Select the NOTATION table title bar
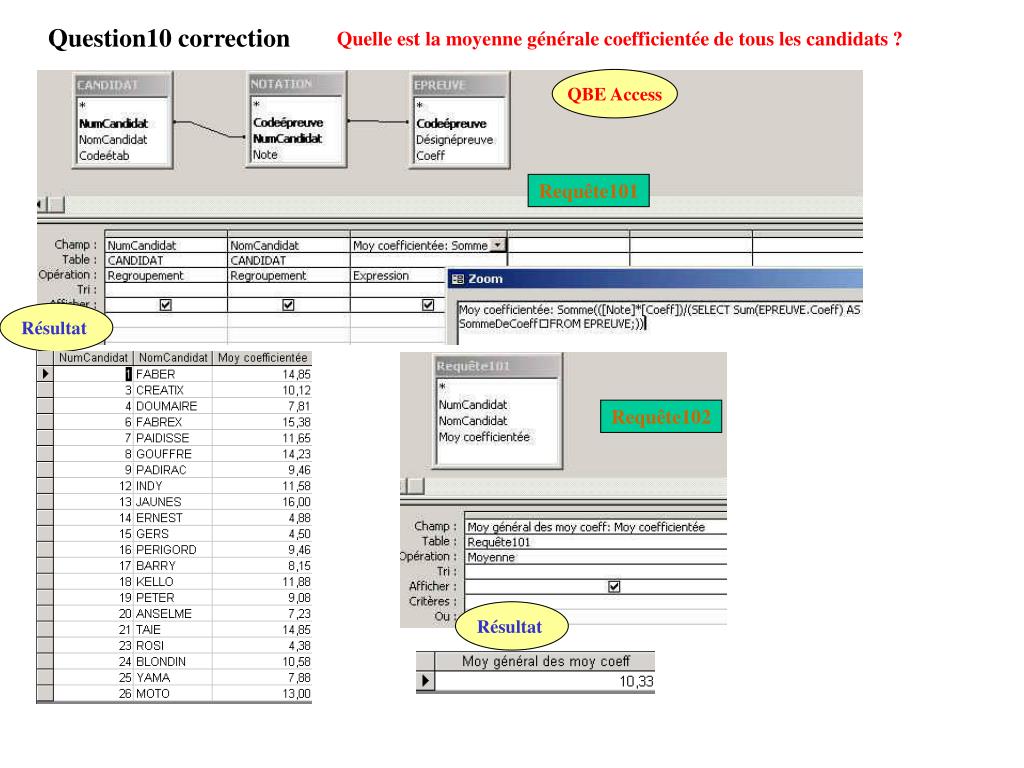This screenshot has width=1024, height=768. 296,84
